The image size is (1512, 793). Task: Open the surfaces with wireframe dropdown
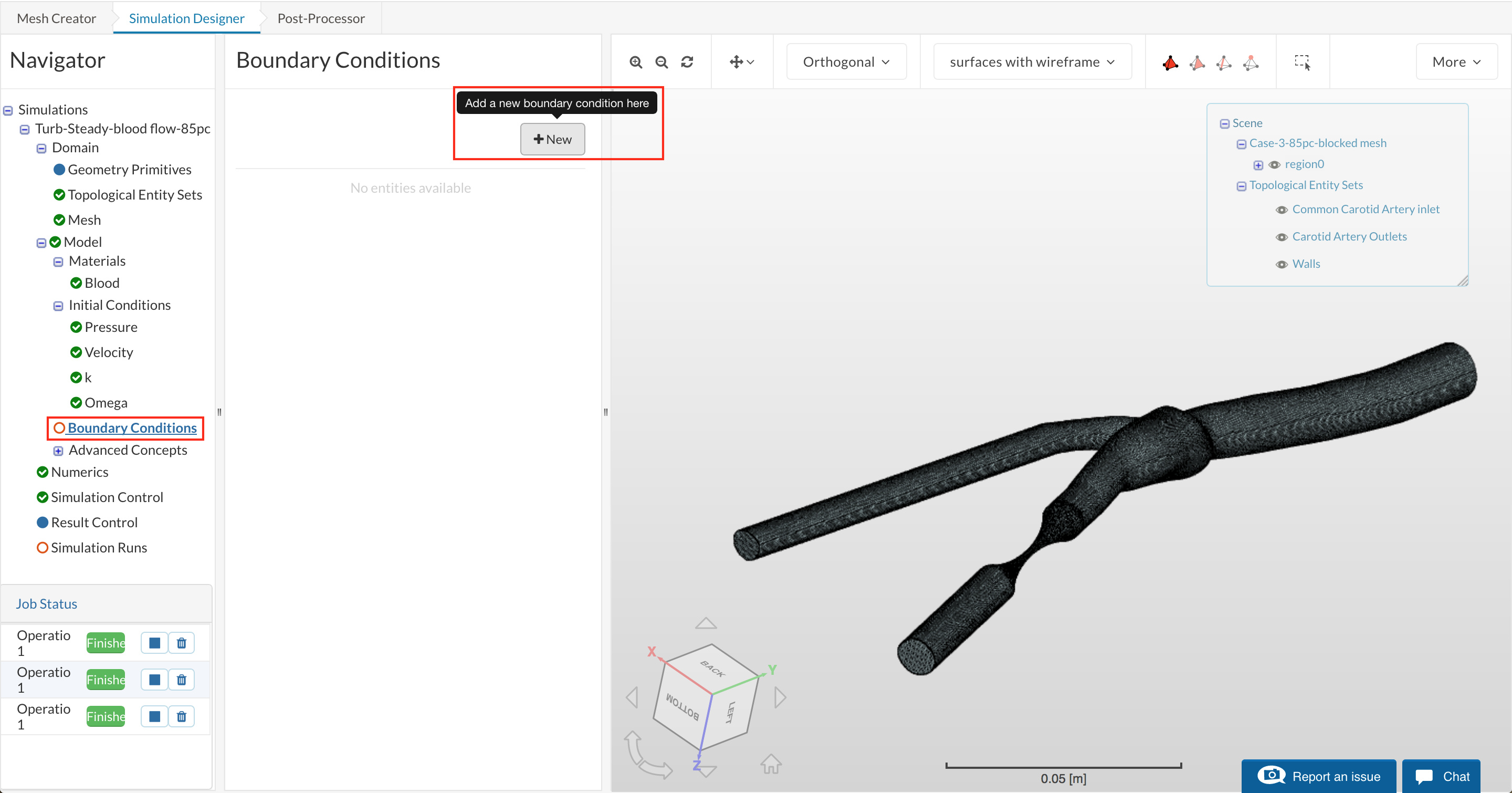tap(1032, 62)
